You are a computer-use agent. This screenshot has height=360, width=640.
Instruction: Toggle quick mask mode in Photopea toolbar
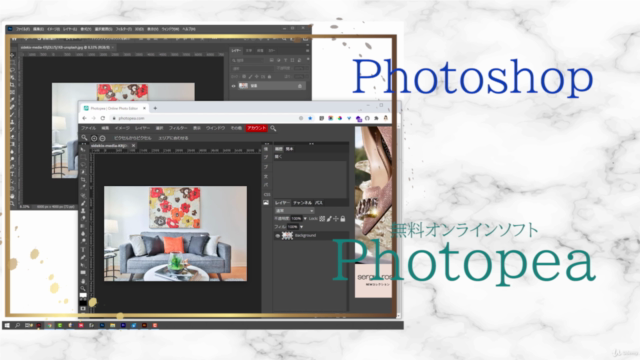pyautogui.click(x=83, y=309)
